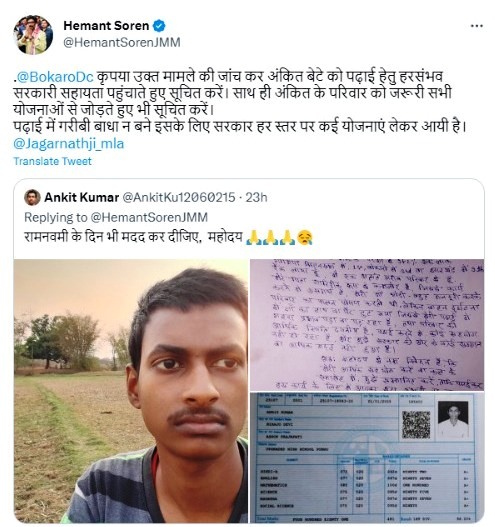Click the crying face emoji
This screenshot has height=527, width=495.
(x=305, y=237)
